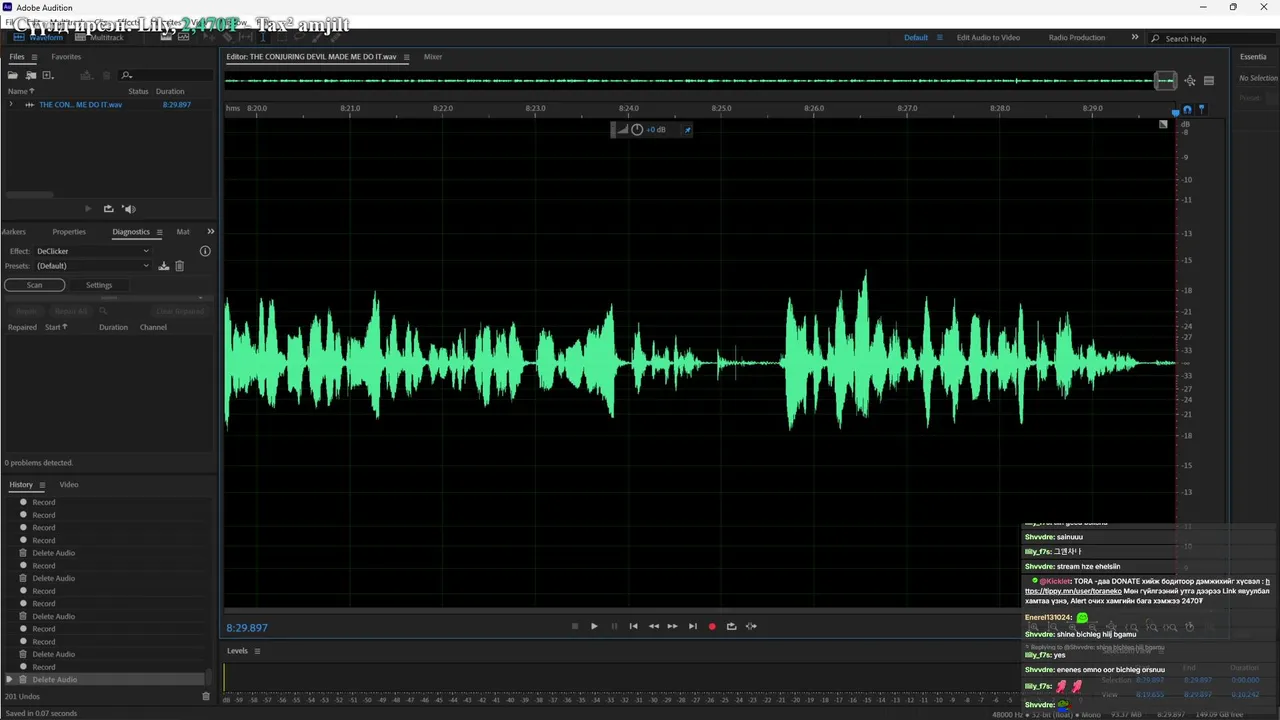
Task: Select the Edit Audio to Video workspace
Action: (988, 38)
